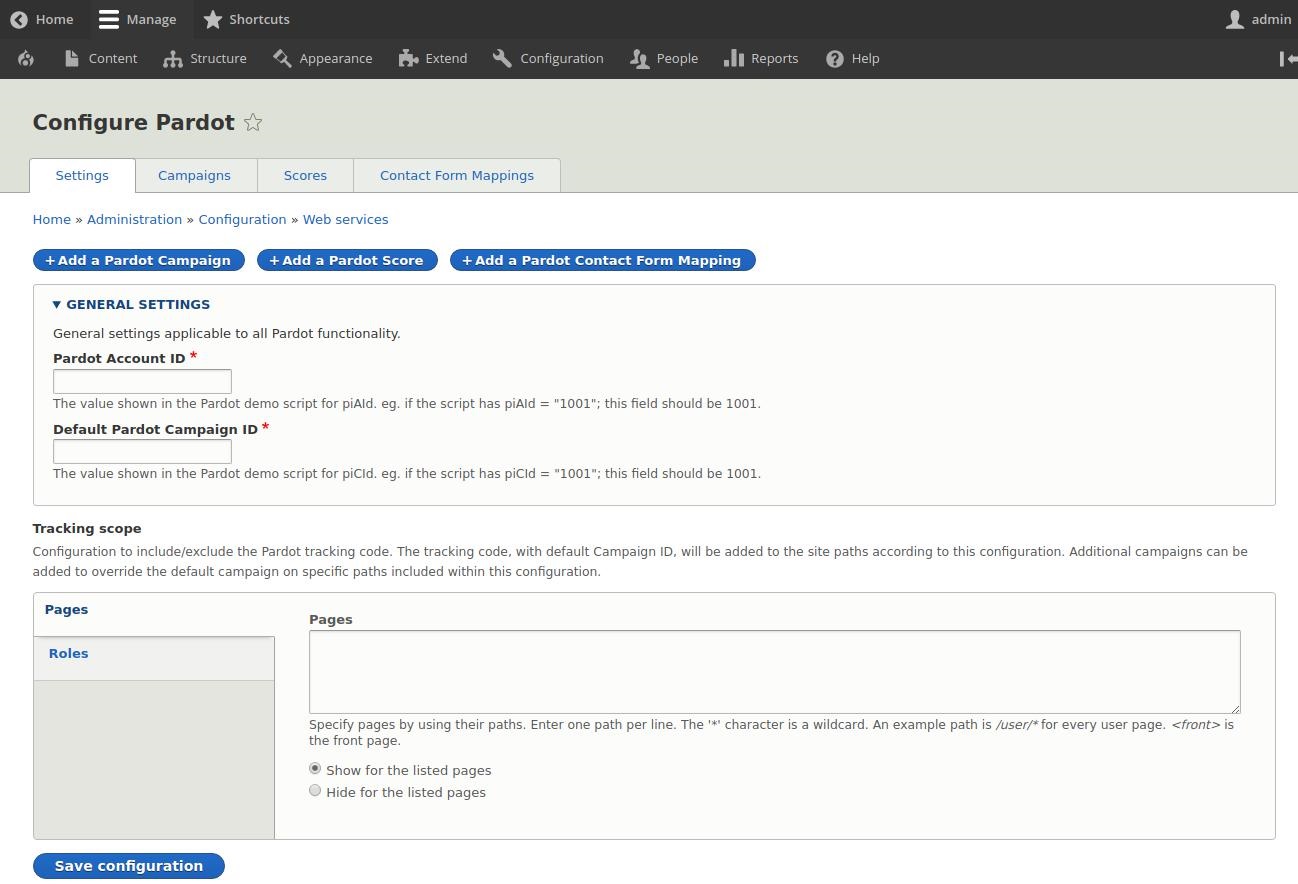Click the Help question-mark icon
The width and height of the screenshot is (1298, 884).
834,58
